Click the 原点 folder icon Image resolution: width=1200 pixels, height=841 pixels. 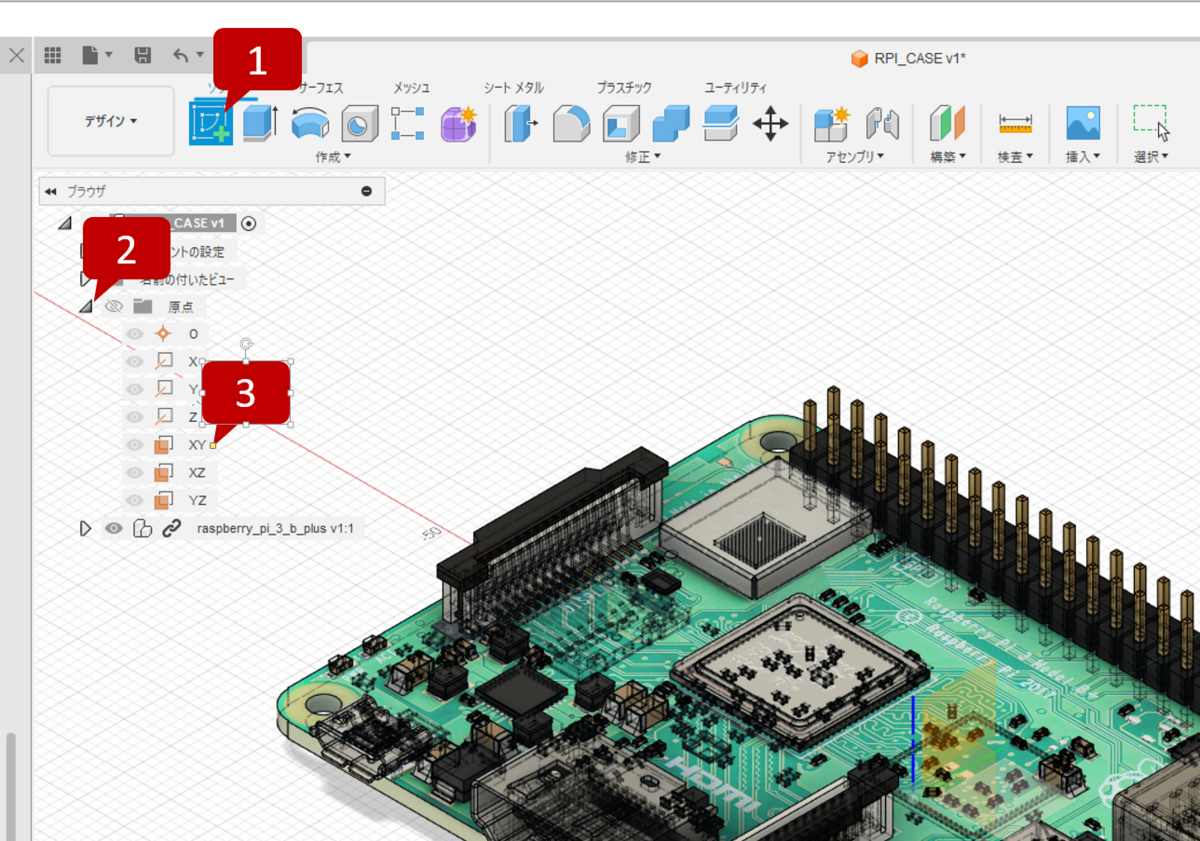point(142,306)
